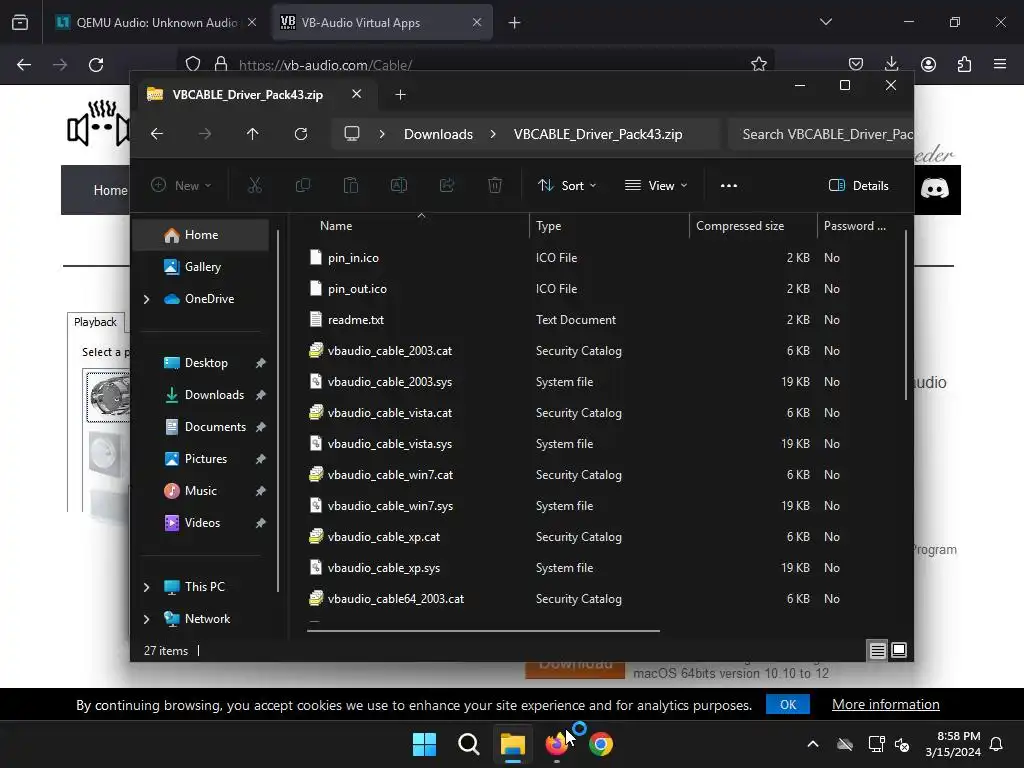Click the Cut scissors icon in Explorer toolbar
Image resolution: width=1024 pixels, height=768 pixels.
tap(255, 185)
